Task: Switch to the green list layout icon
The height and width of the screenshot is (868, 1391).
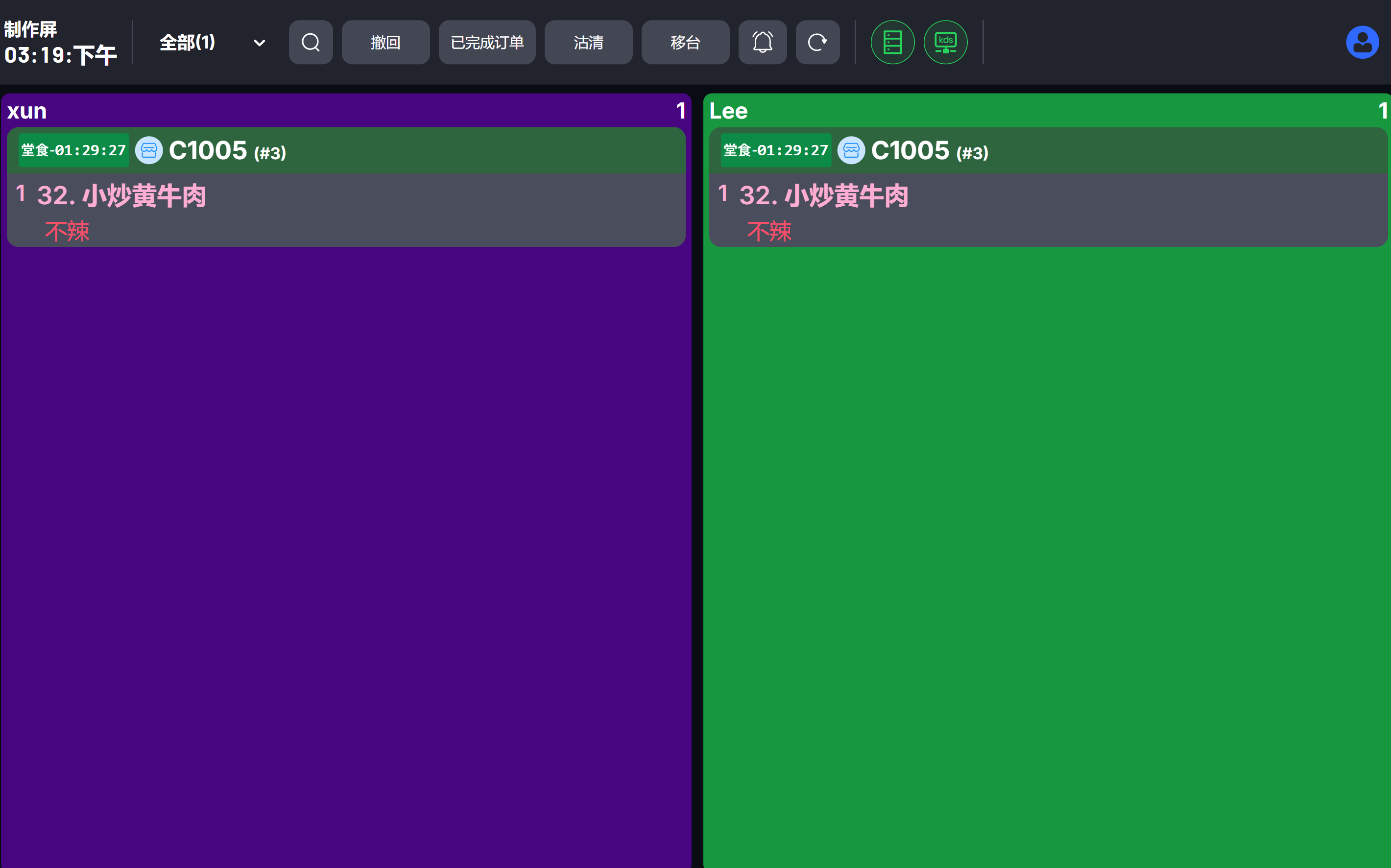Action: (892, 43)
